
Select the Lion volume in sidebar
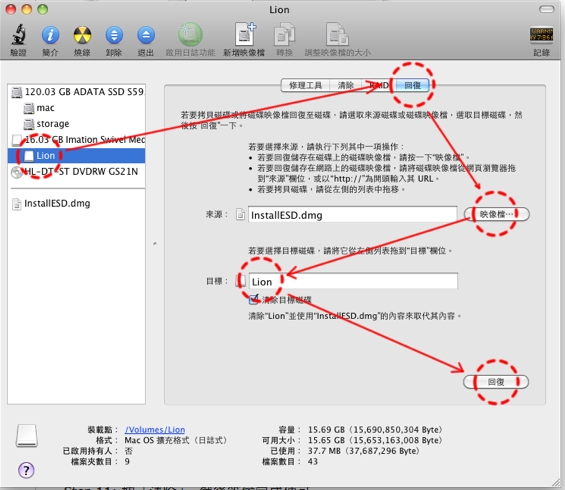pos(76,156)
